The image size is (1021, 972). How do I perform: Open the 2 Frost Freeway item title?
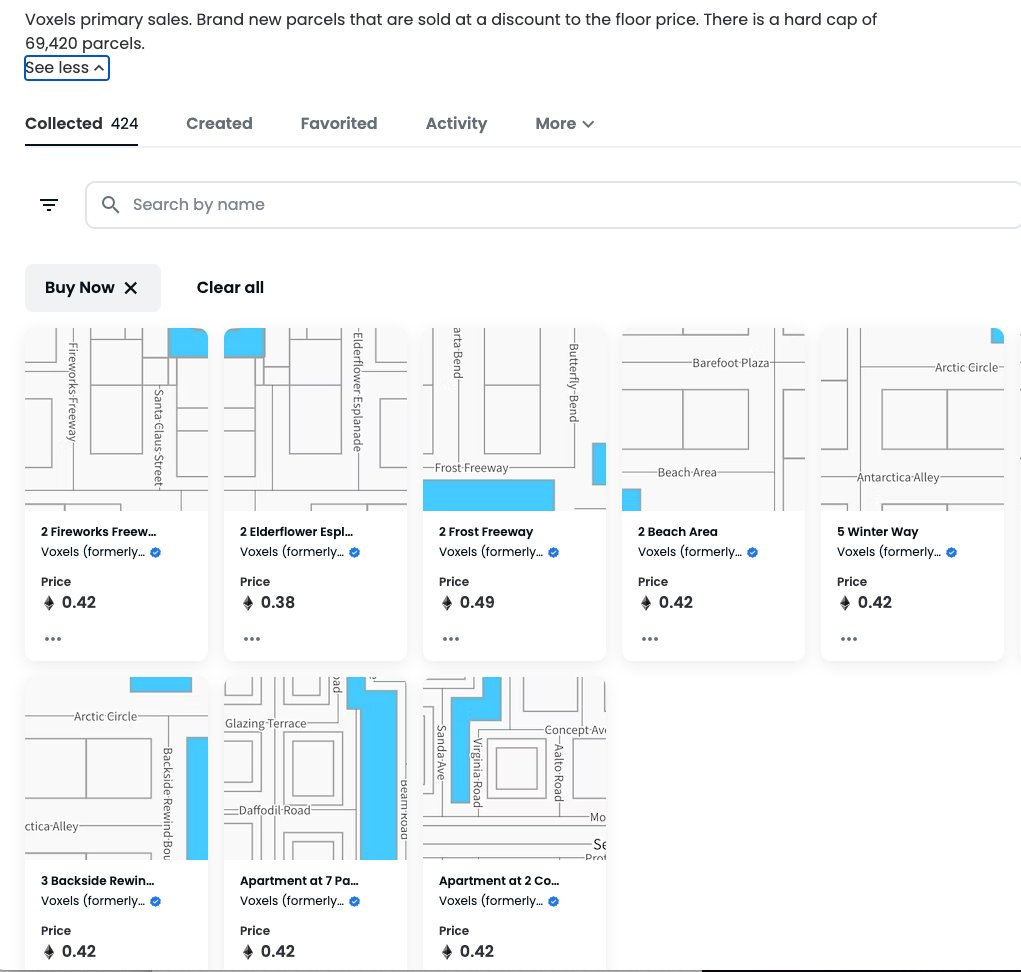coord(486,532)
